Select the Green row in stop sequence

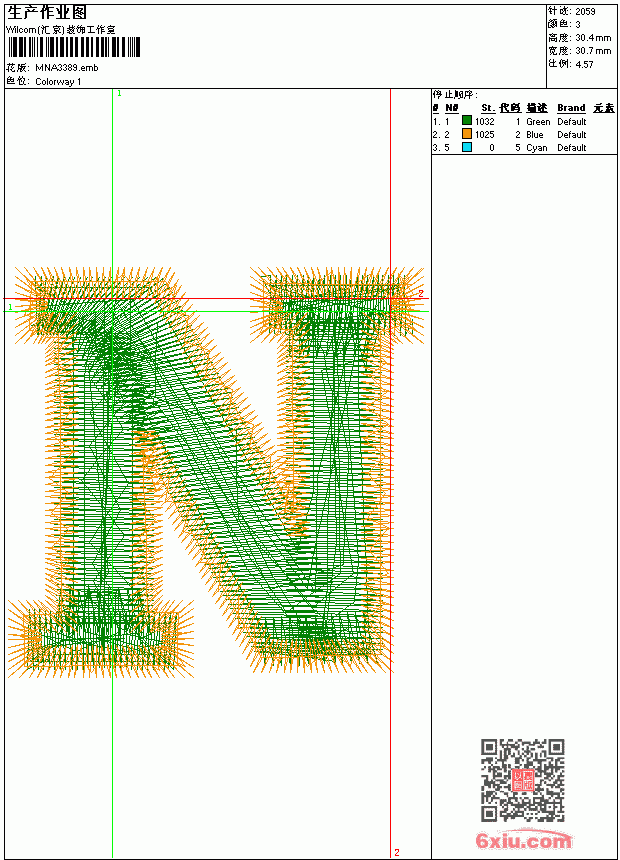[x=524, y=122]
